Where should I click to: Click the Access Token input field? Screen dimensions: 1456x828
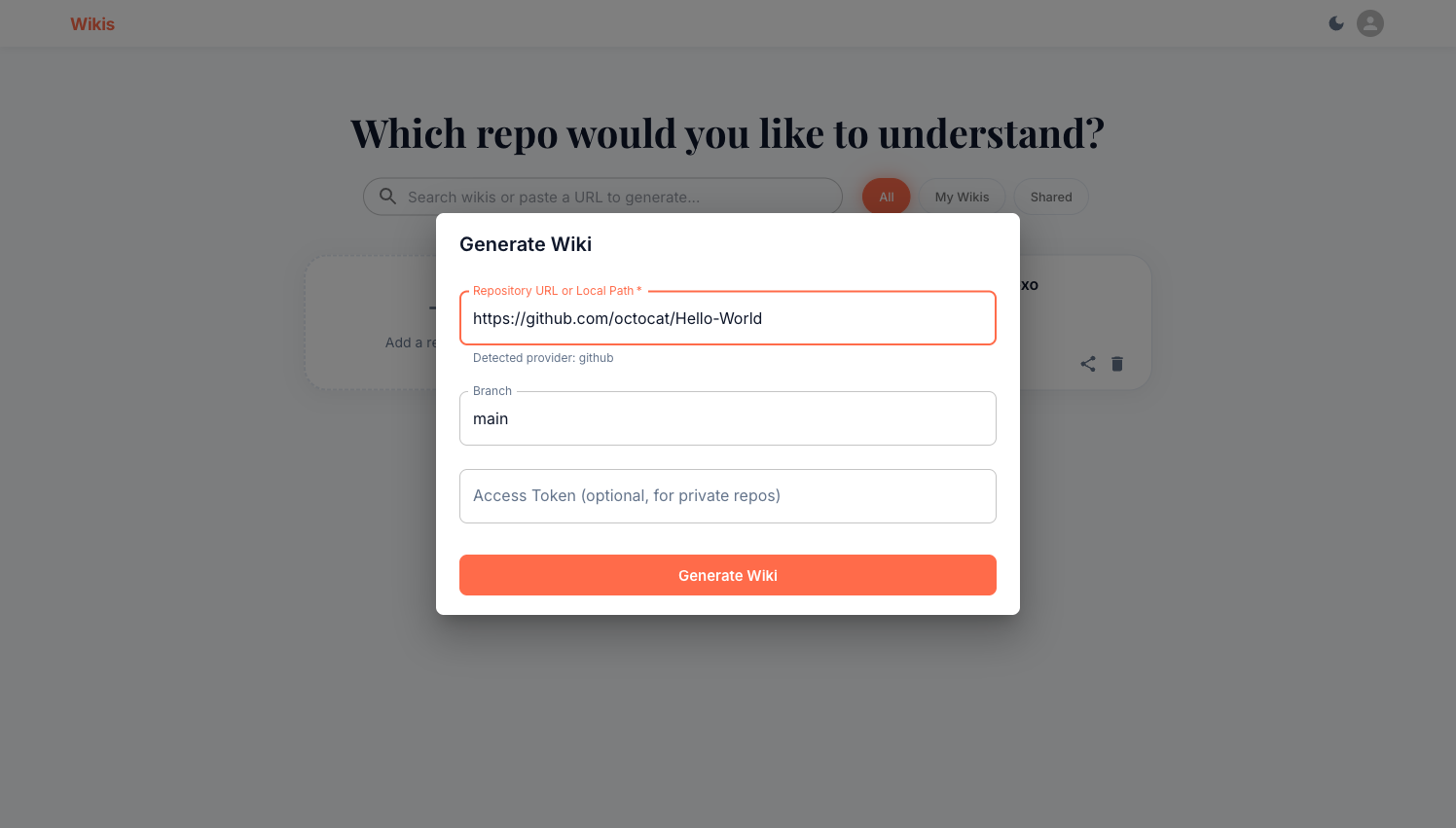(x=728, y=496)
